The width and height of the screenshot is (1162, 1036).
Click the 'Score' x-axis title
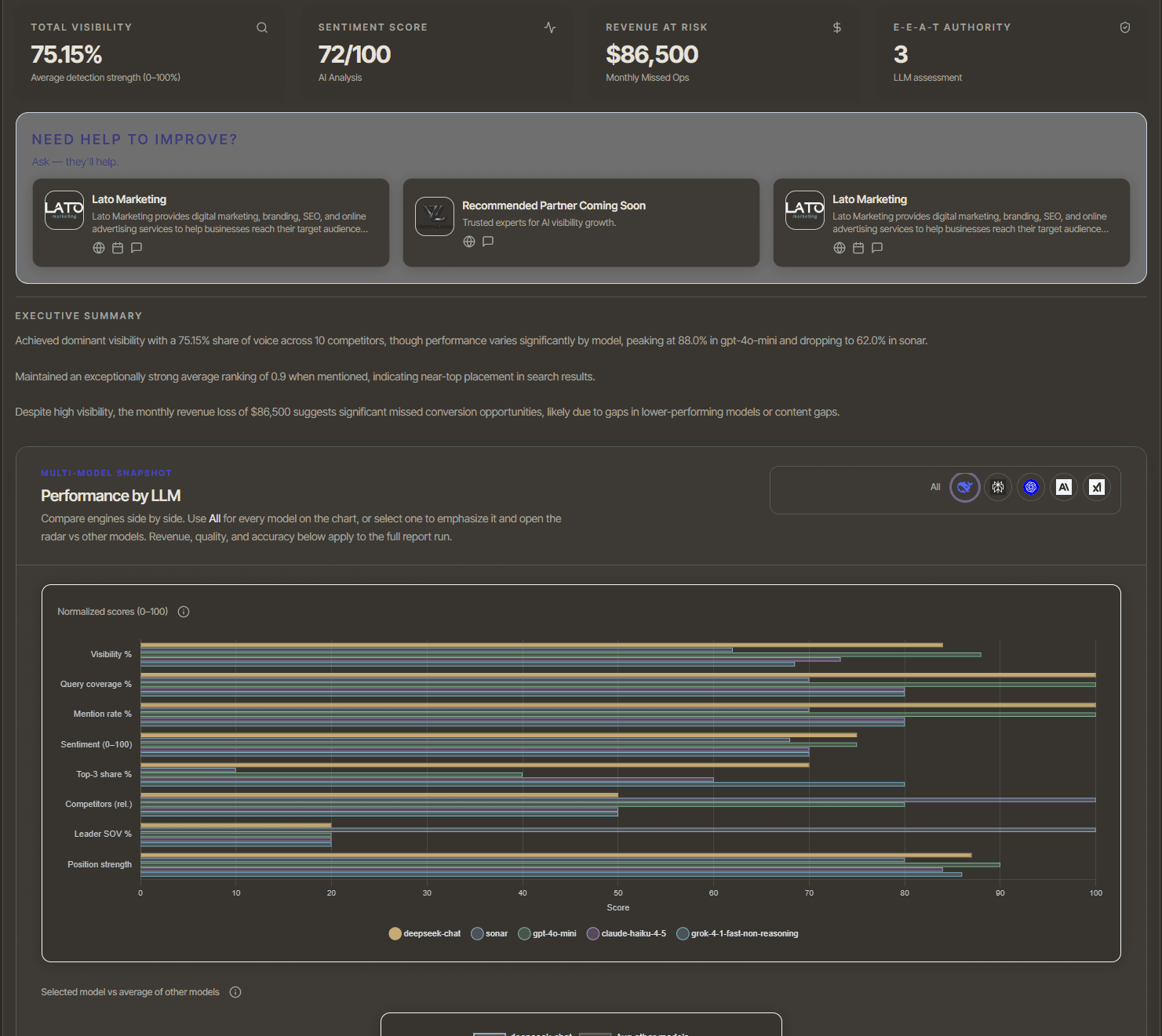click(x=618, y=907)
